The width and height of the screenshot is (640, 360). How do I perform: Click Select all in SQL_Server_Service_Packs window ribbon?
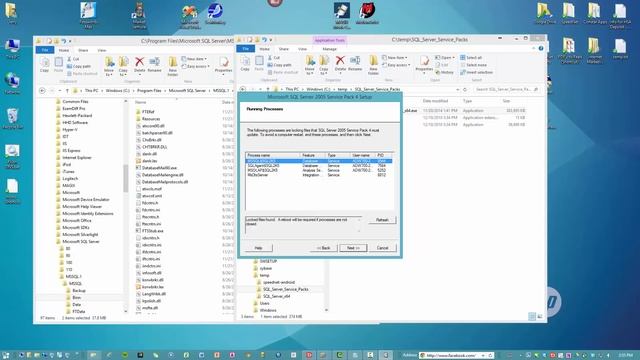click(471, 58)
